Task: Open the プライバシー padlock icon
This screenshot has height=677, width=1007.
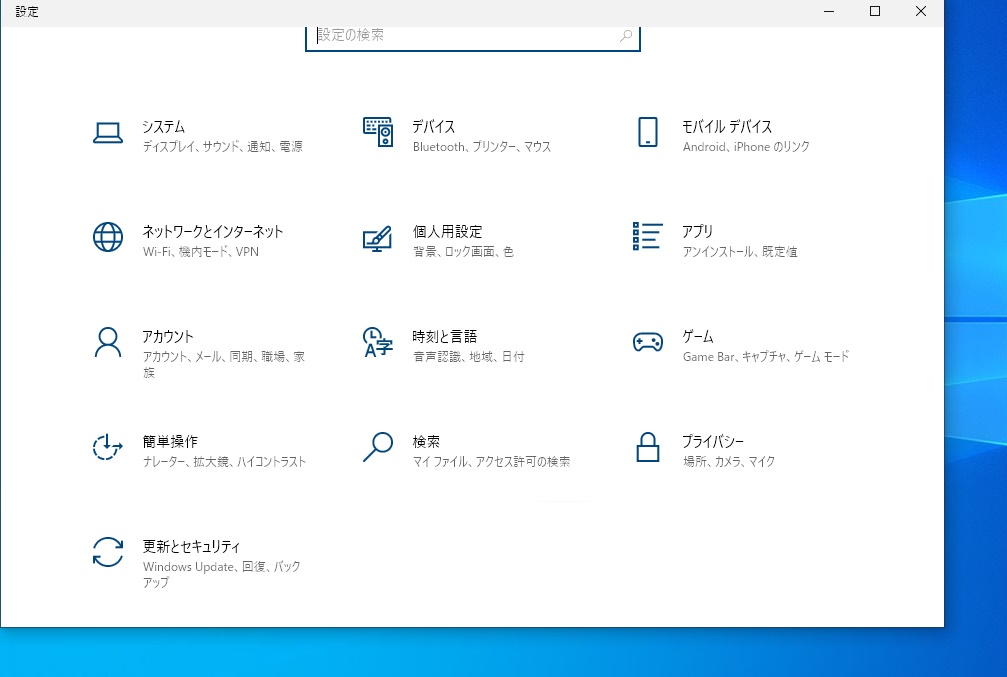Action: tap(647, 446)
